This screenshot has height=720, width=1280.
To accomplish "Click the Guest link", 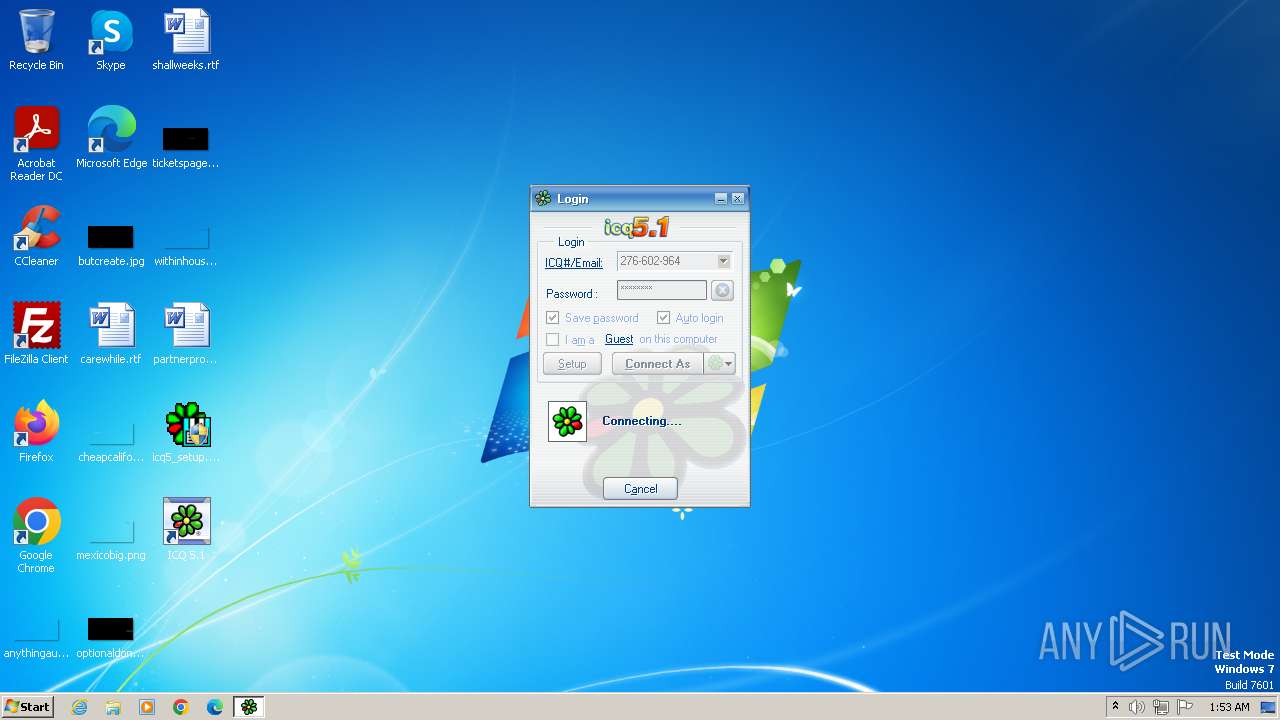I will tap(619, 339).
